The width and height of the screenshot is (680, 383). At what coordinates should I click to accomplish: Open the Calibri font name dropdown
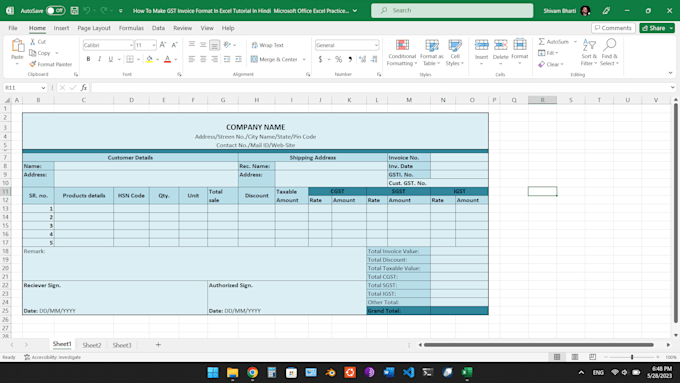pos(131,45)
